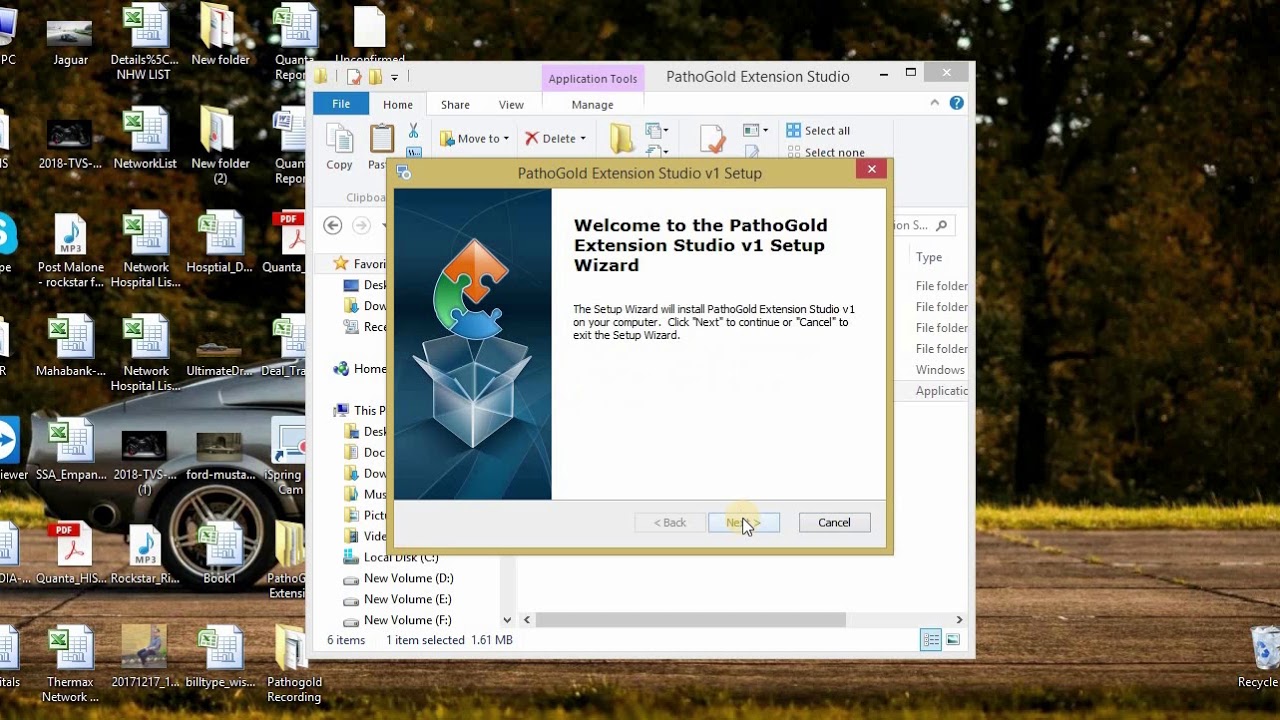Click the quick access Properties icon
This screenshot has width=1280, height=720.
coord(354,77)
